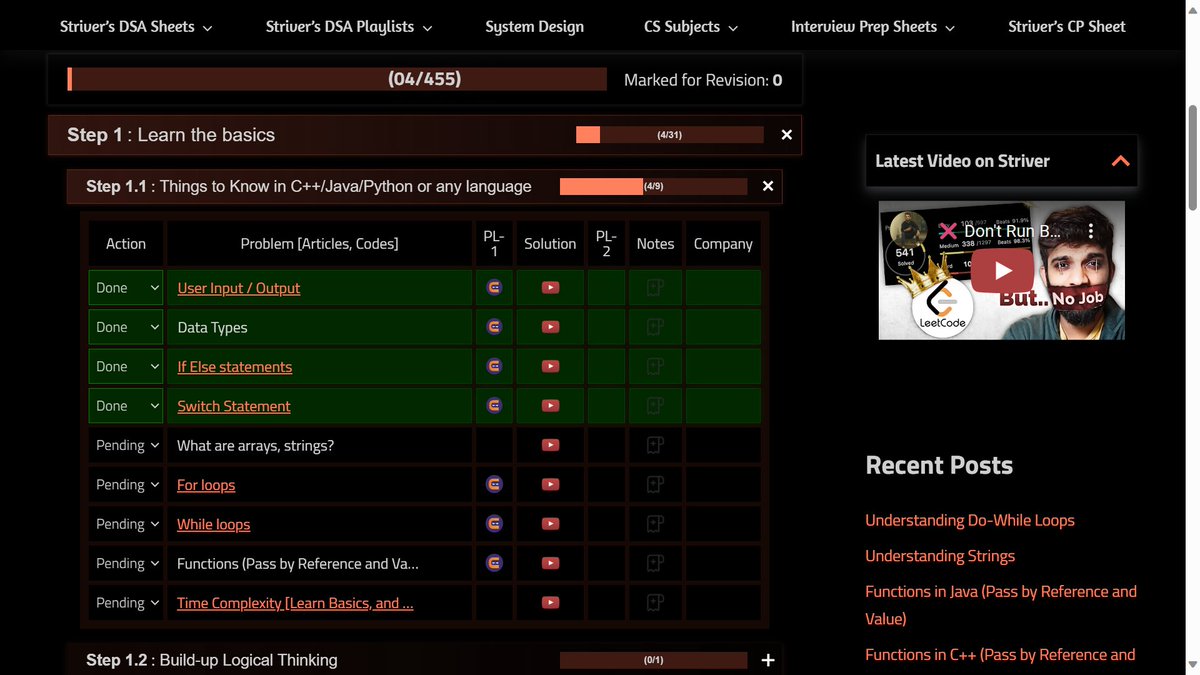This screenshot has width=1200, height=675.
Task: Open PL-1 coding icon for Functions row
Action: click(494, 563)
